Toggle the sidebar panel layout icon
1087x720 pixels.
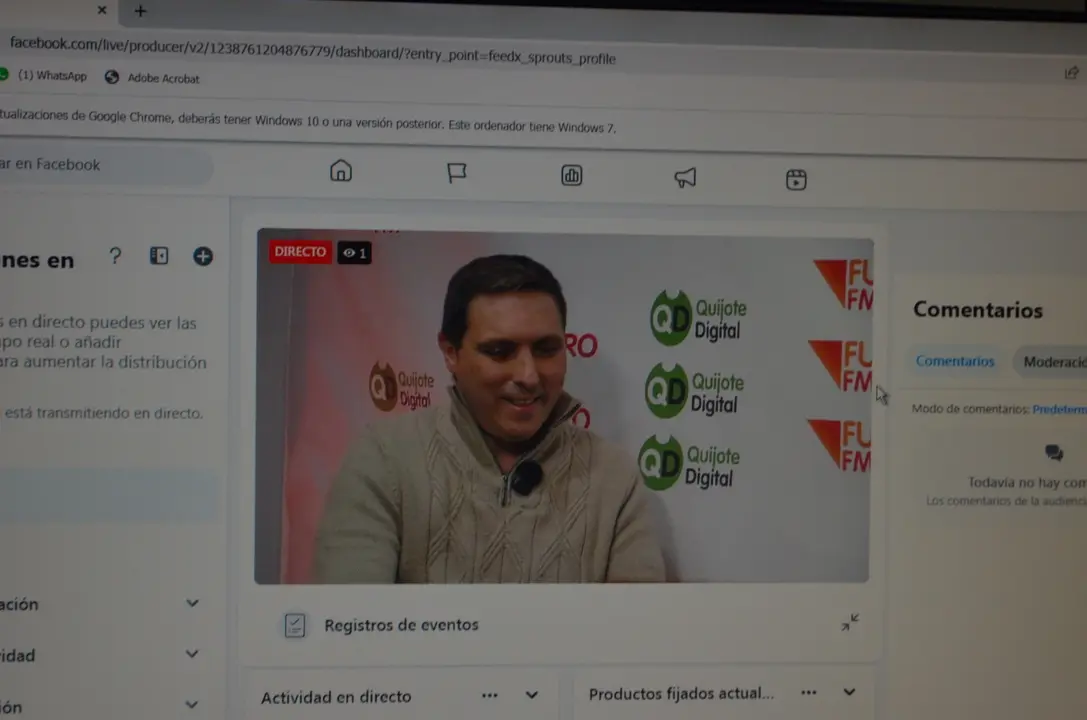coord(159,256)
